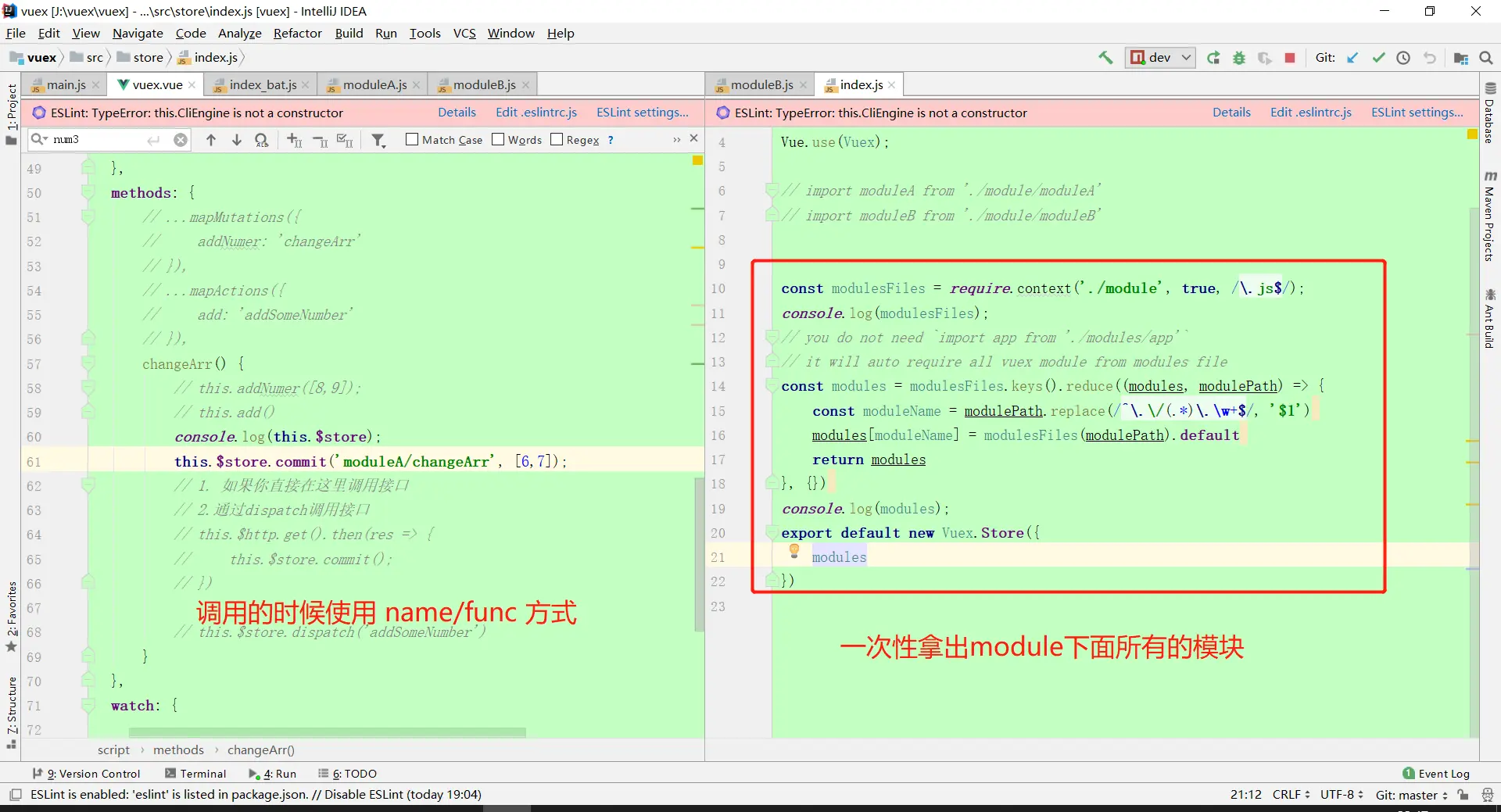
Task: Close the vuex.vue tab
Action: (x=192, y=85)
